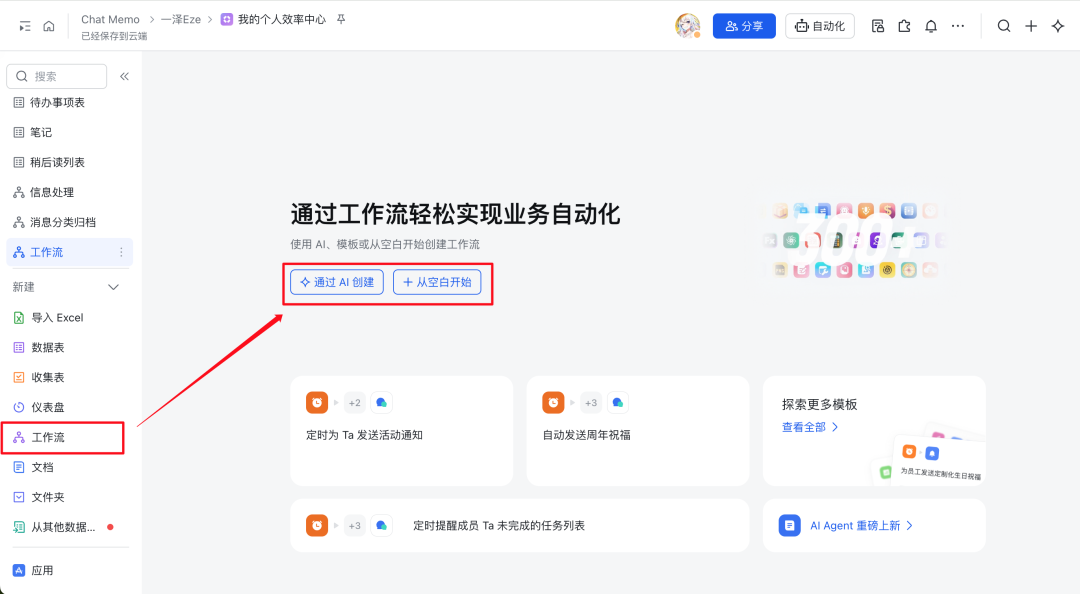
Task: Click the 搜索 input field
Action: pos(57,75)
